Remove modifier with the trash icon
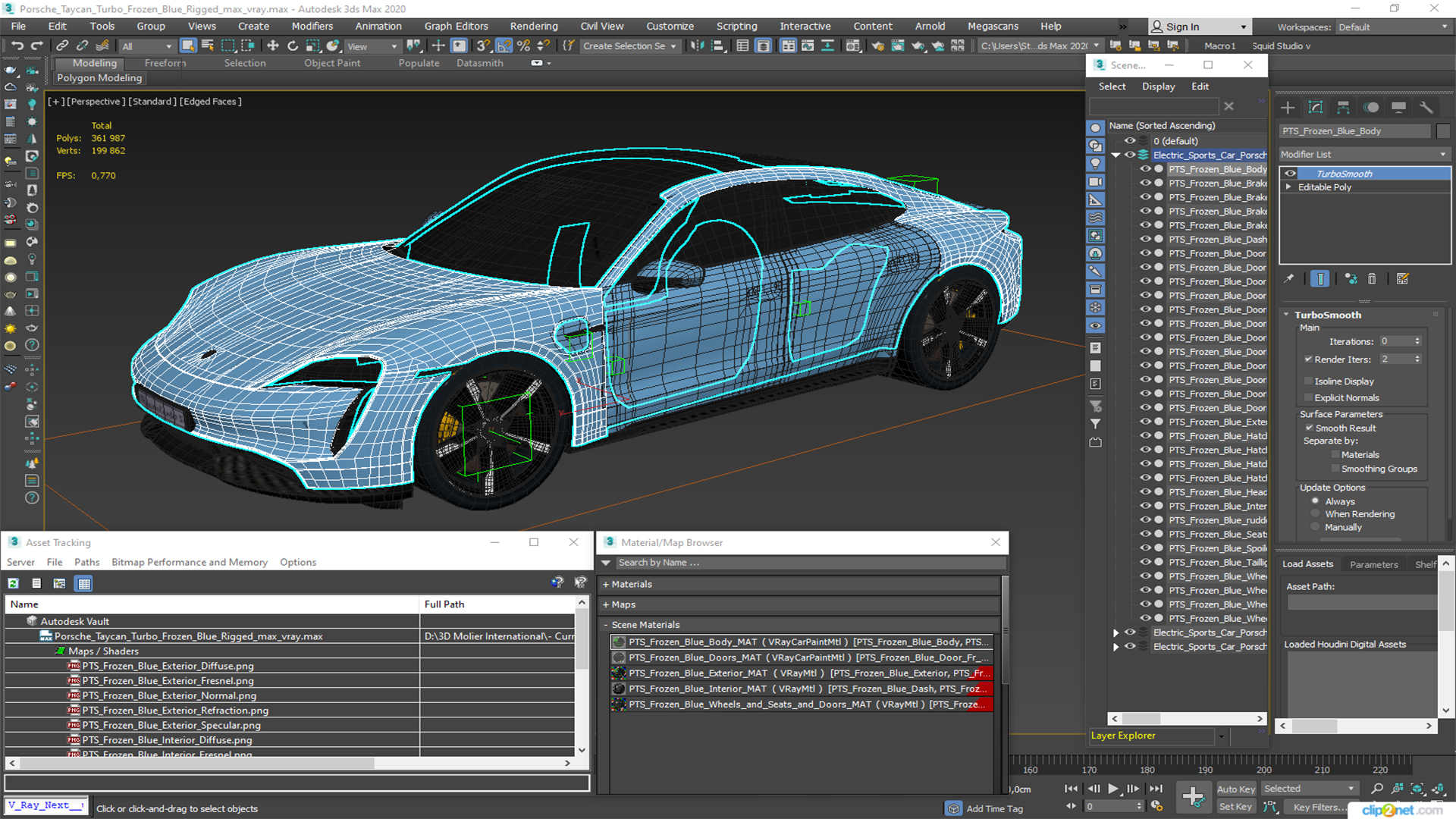The height and width of the screenshot is (819, 1456). (1371, 279)
